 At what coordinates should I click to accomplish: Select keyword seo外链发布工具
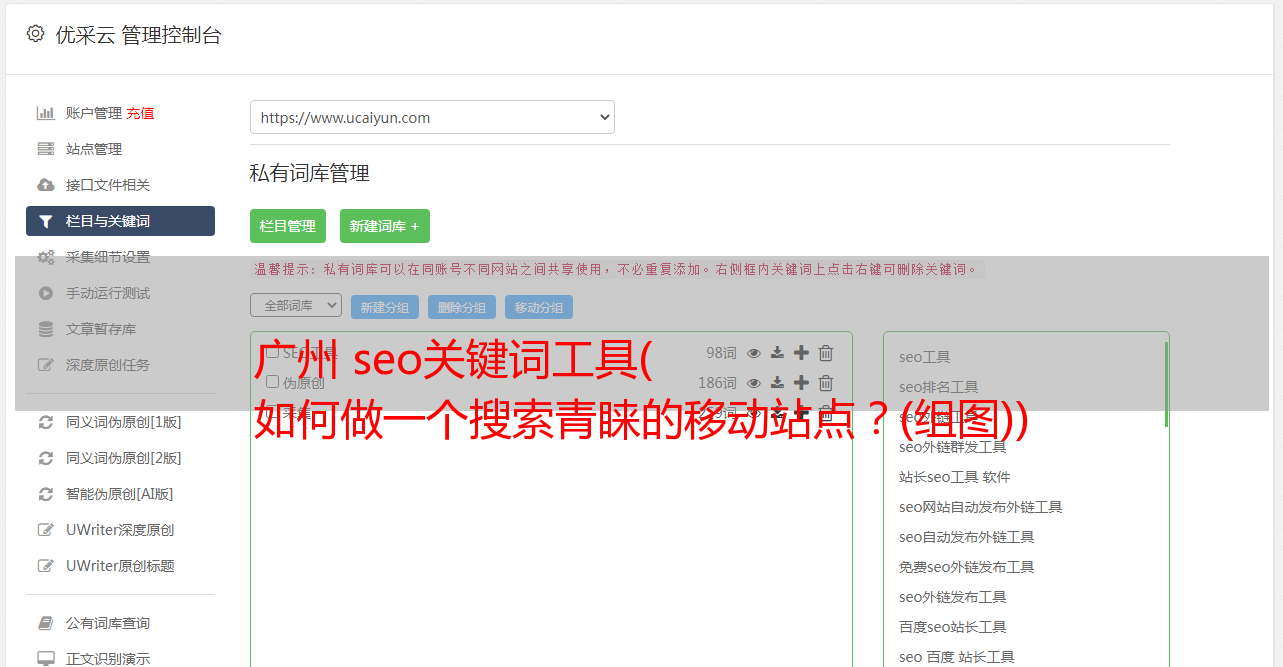click(x=953, y=597)
